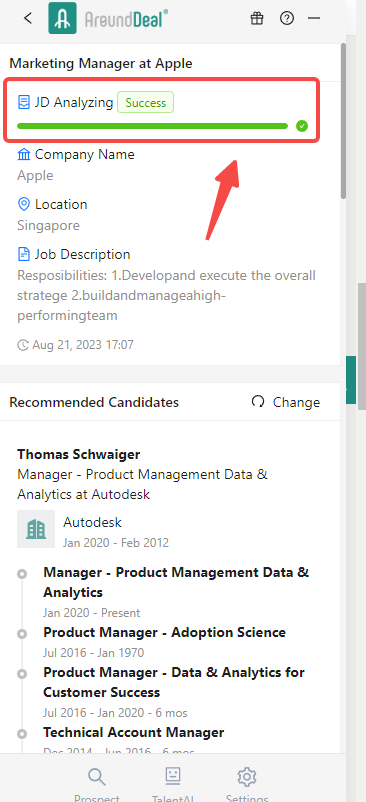
Task: Click the Autodesk company logo thumbnail
Action: coord(36,529)
